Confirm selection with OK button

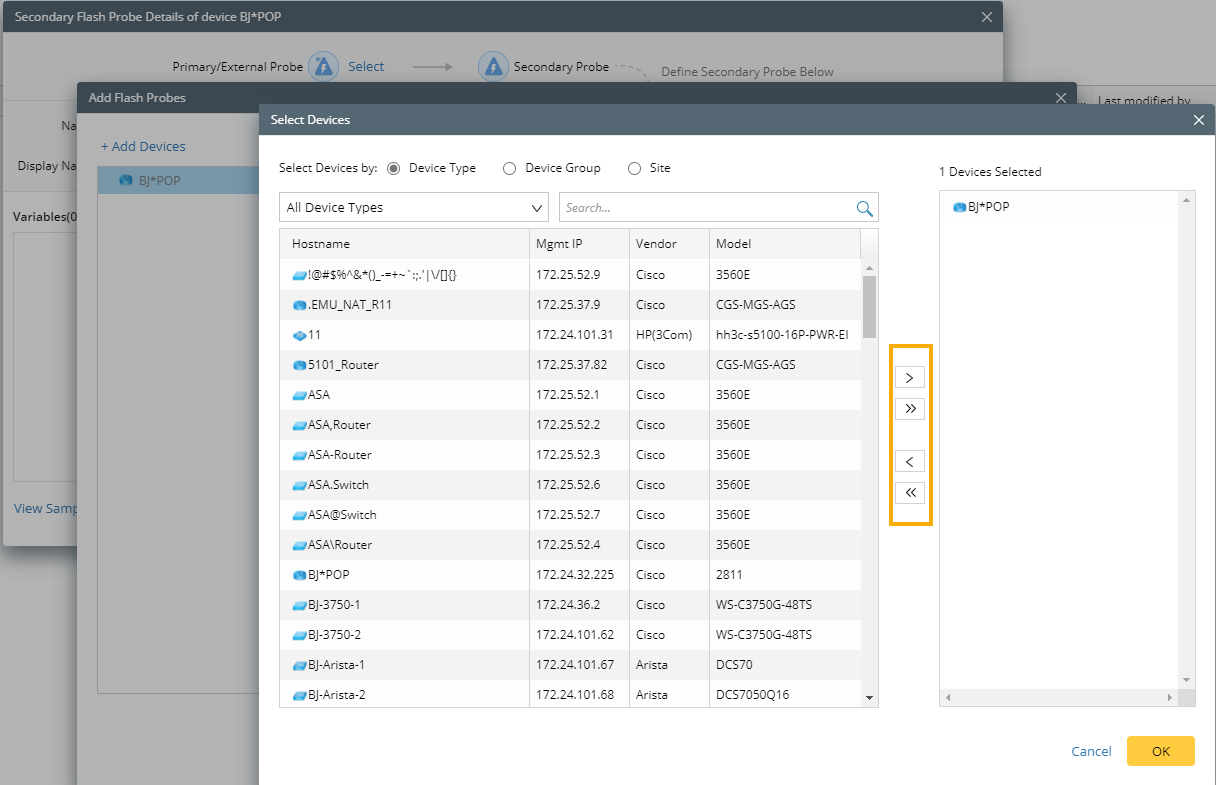1160,751
